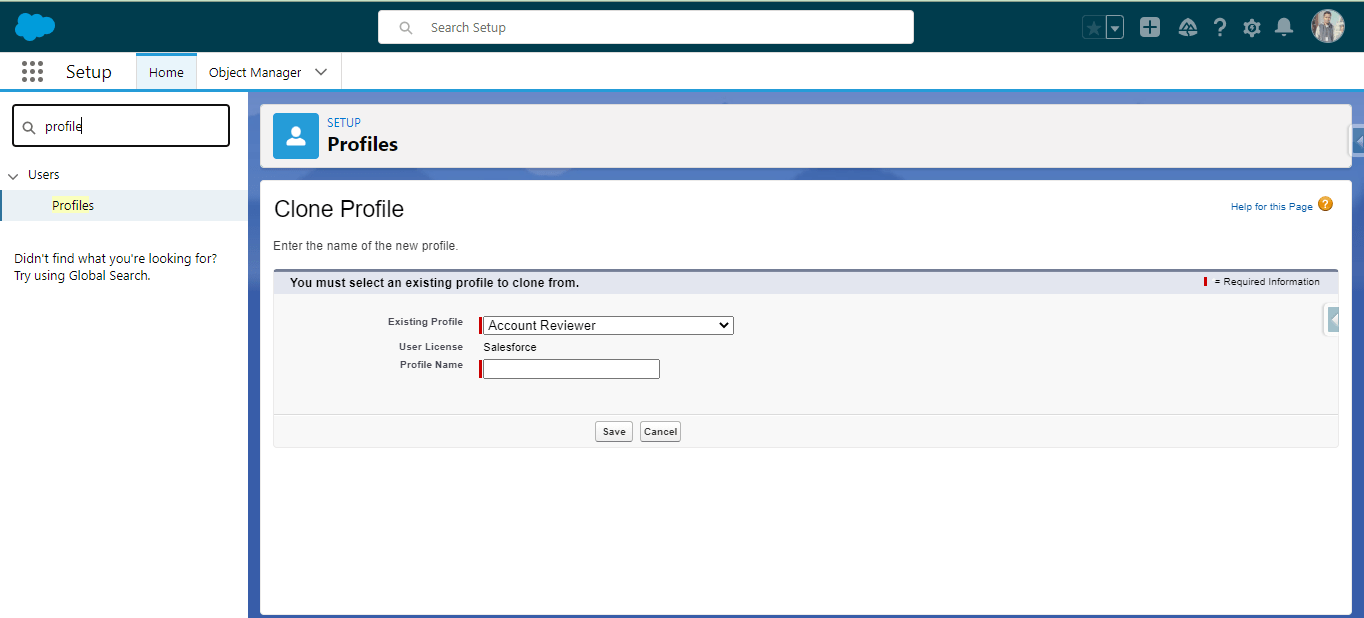The height and width of the screenshot is (618, 1364).
Task: Open the 'Help for this Page' link
Action: tap(1271, 207)
